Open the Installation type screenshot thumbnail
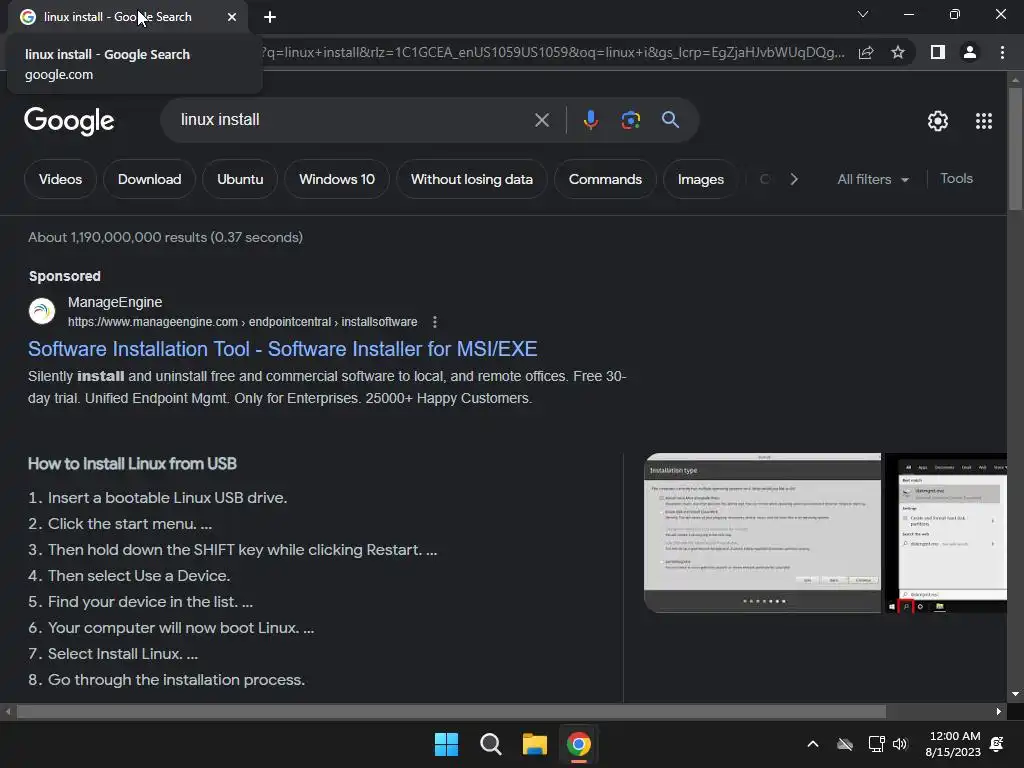Viewport: 1024px width, 768px height. tap(762, 532)
